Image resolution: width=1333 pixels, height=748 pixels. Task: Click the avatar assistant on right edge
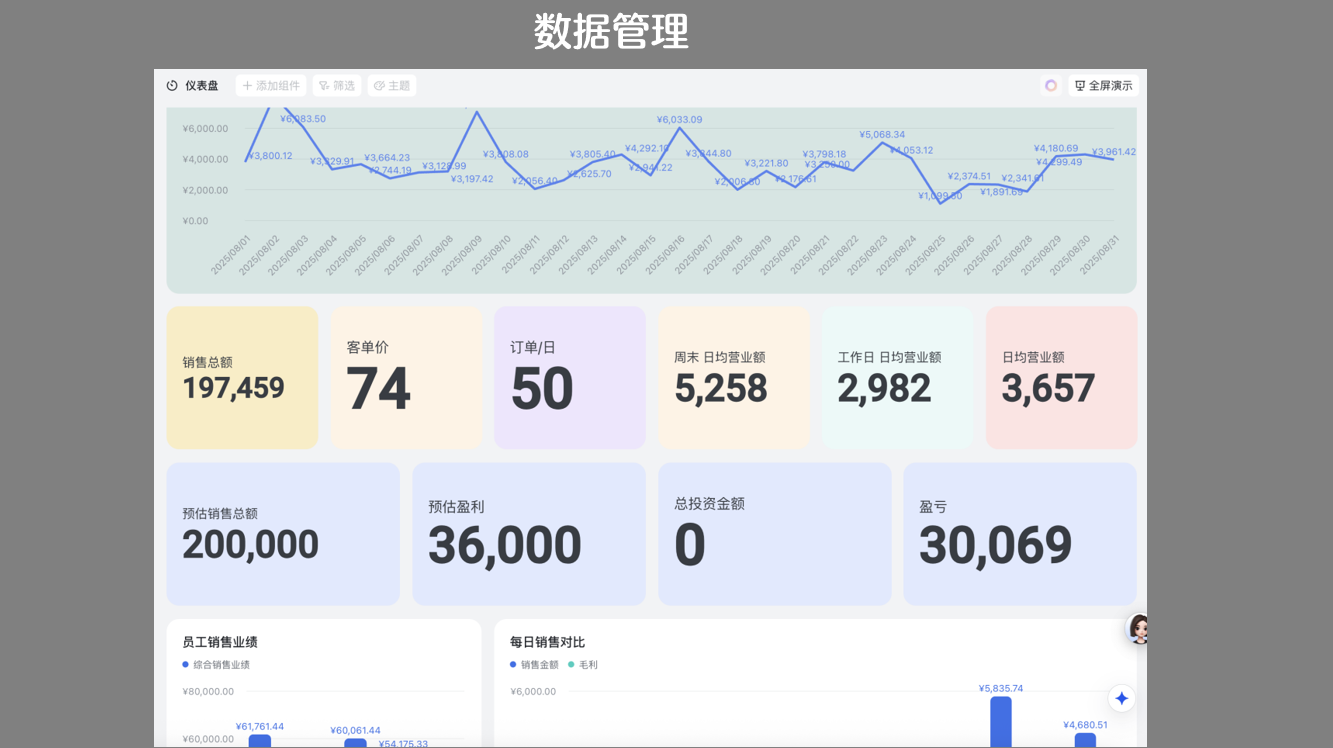point(1138,629)
